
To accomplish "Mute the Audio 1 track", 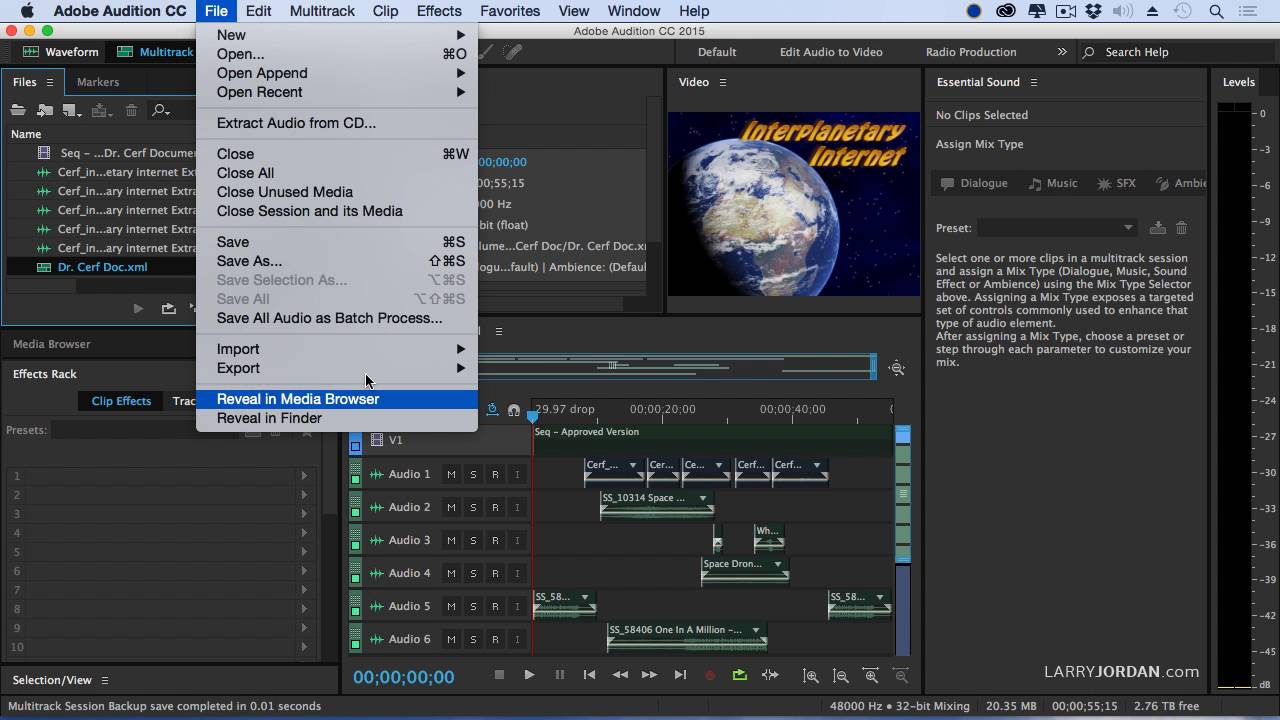I will click(451, 474).
